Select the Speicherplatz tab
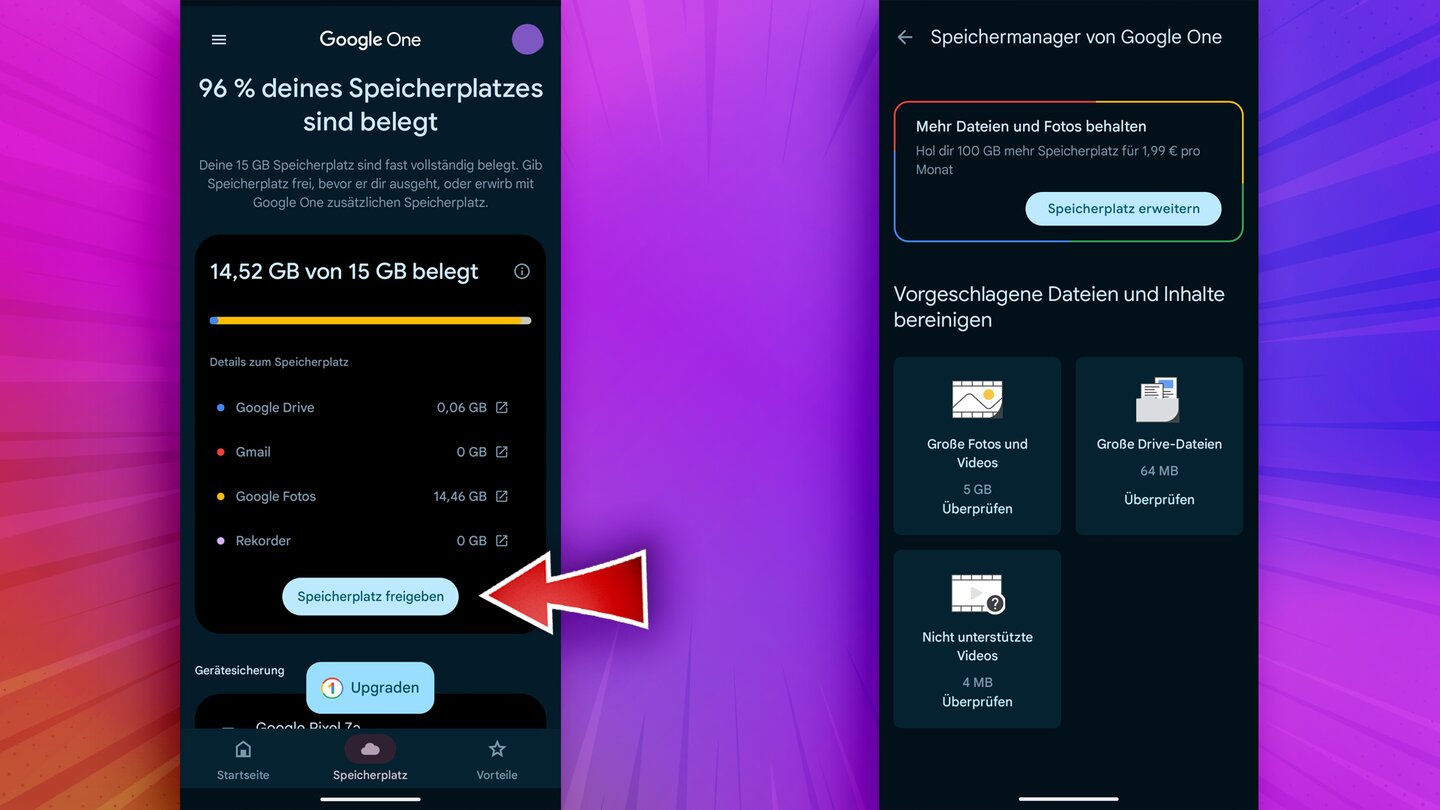The height and width of the screenshot is (810, 1440). pyautogui.click(x=370, y=761)
